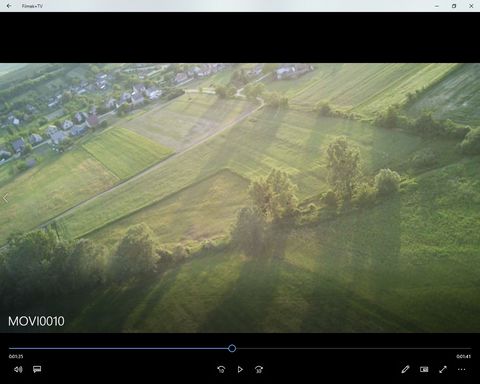The width and height of the screenshot is (480, 384).
Task: Click the MOVI0010 video title
Action: click(x=36, y=321)
